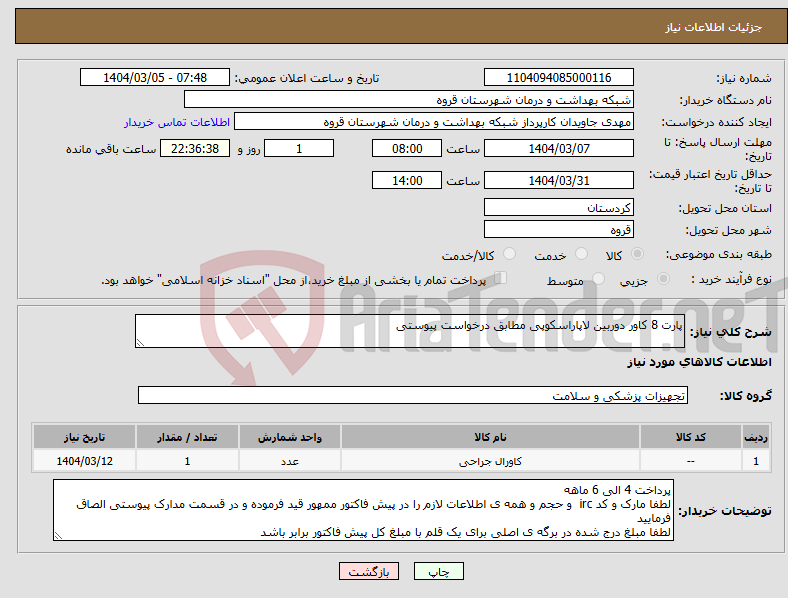Screen dimensions: 788x598
Task: Click the واحد شمارش column header
Action: pyautogui.click(x=290, y=437)
